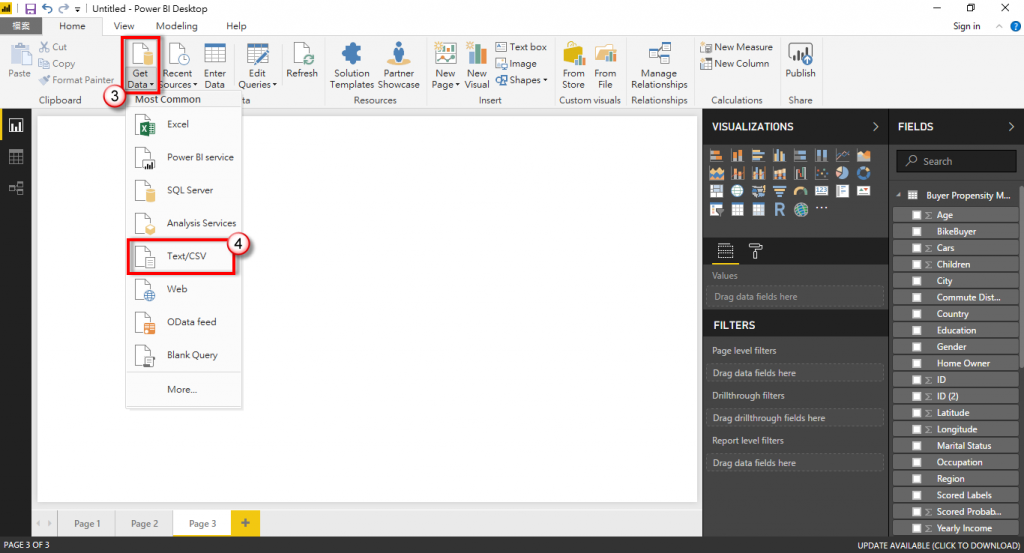Collapse the Visualizations pane chevron
Image resolution: width=1024 pixels, height=553 pixels.
876,127
